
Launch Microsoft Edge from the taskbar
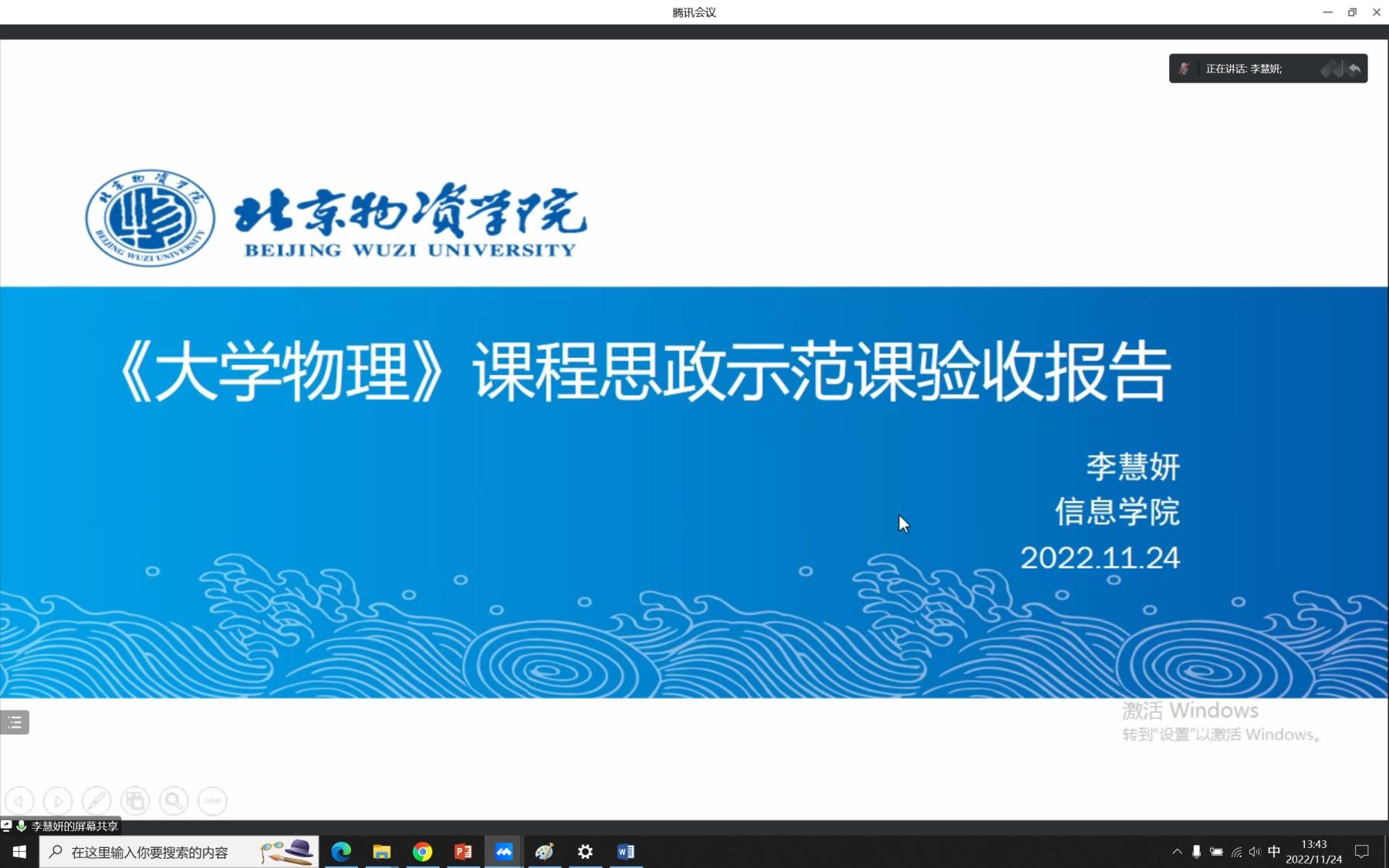341,852
